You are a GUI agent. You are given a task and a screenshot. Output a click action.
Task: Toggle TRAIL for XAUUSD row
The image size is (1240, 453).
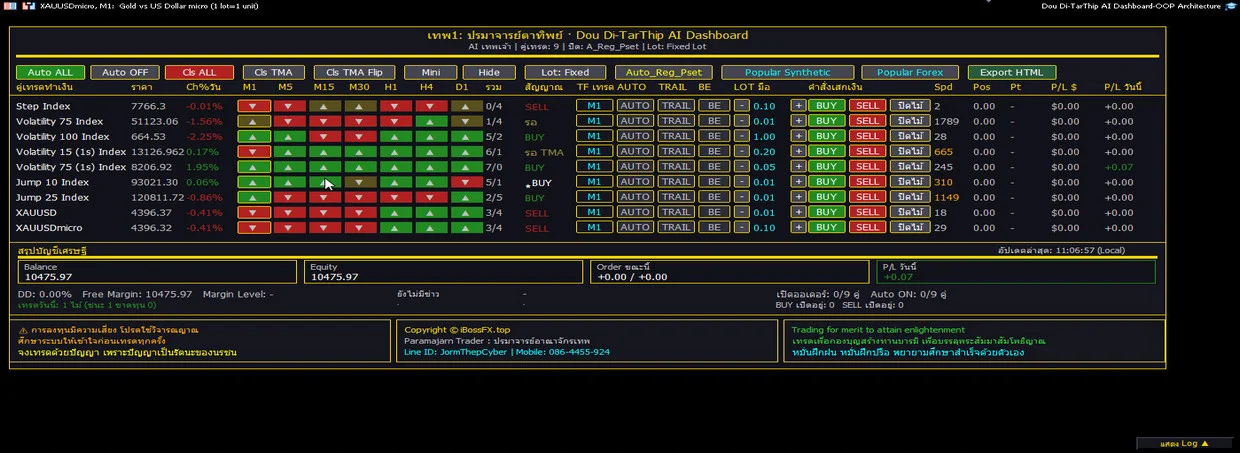[675, 212]
